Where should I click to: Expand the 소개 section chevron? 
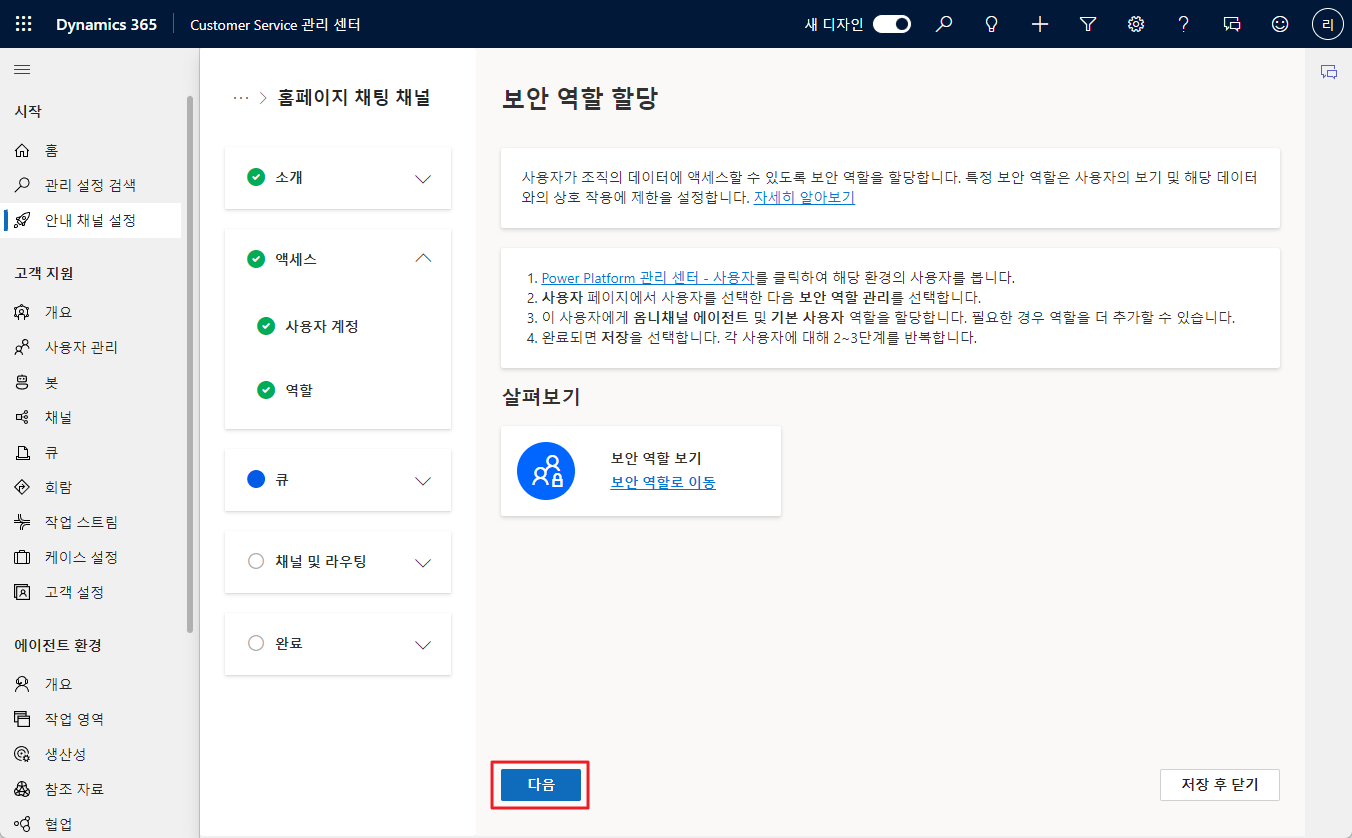(x=423, y=179)
